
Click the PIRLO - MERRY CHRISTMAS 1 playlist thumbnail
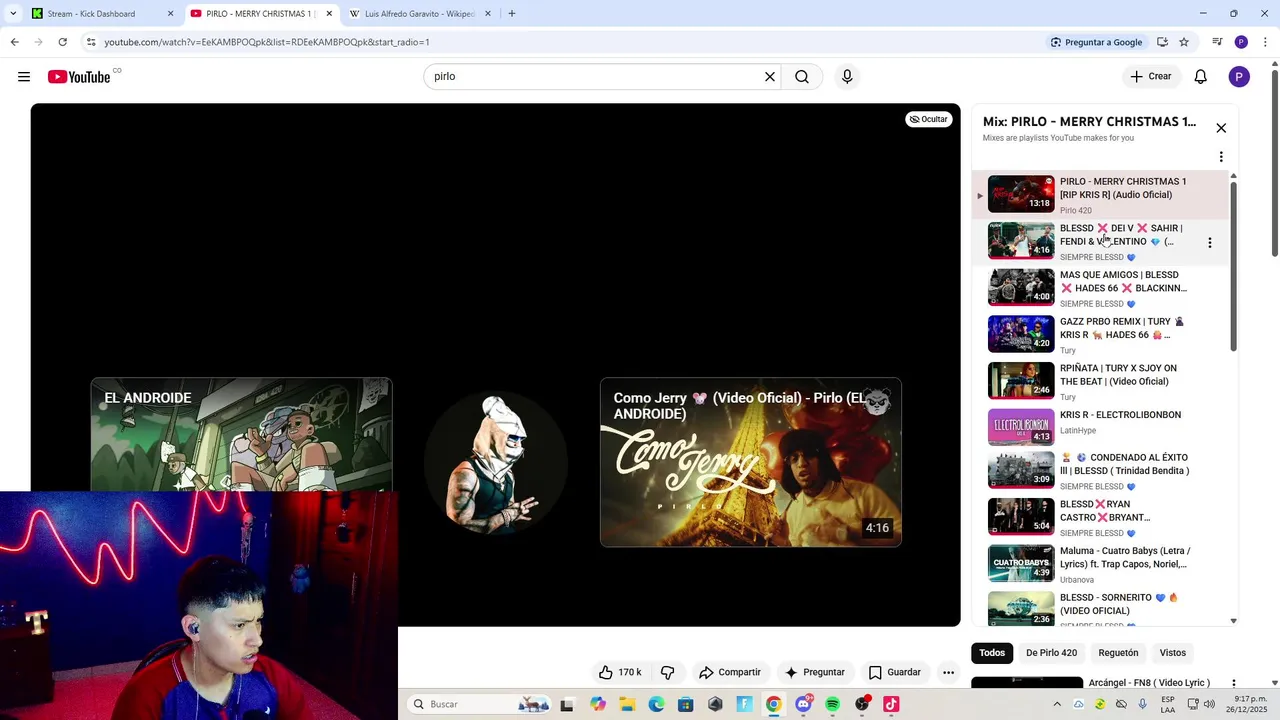click(x=1021, y=194)
